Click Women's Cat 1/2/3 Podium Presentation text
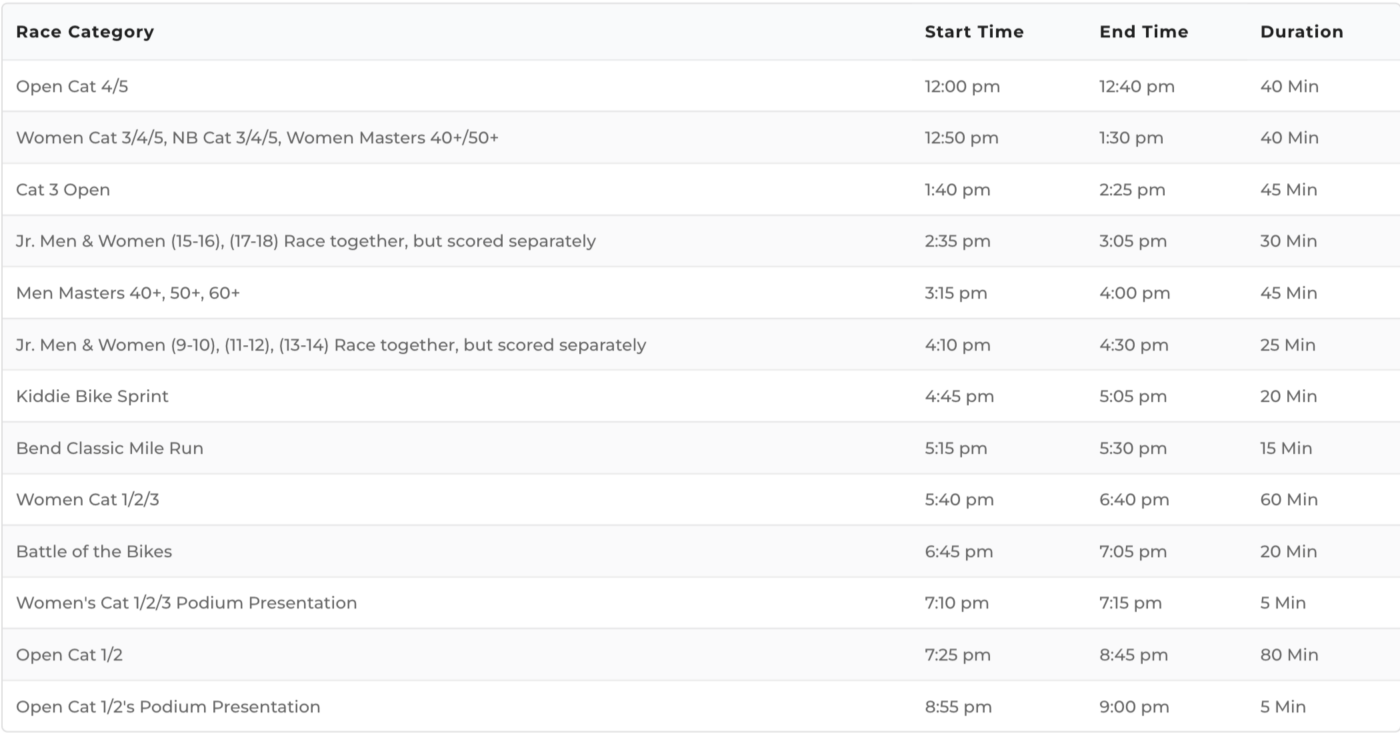The width and height of the screenshot is (1400, 733). pos(186,603)
